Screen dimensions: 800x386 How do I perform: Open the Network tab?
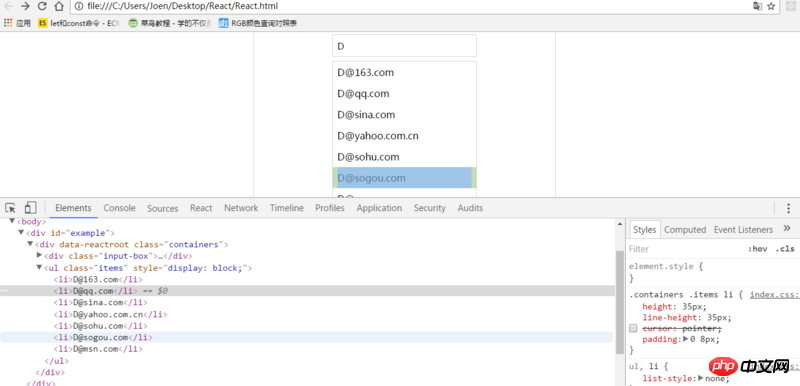(x=241, y=208)
